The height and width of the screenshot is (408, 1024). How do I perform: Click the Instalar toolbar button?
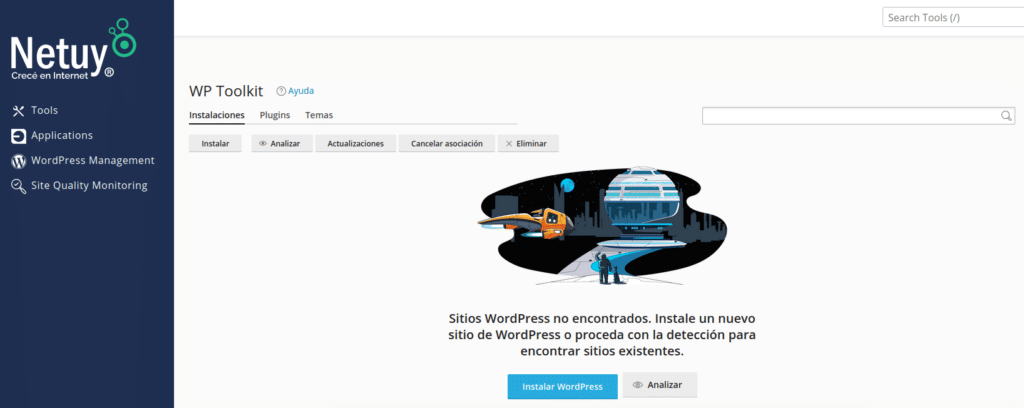(216, 144)
